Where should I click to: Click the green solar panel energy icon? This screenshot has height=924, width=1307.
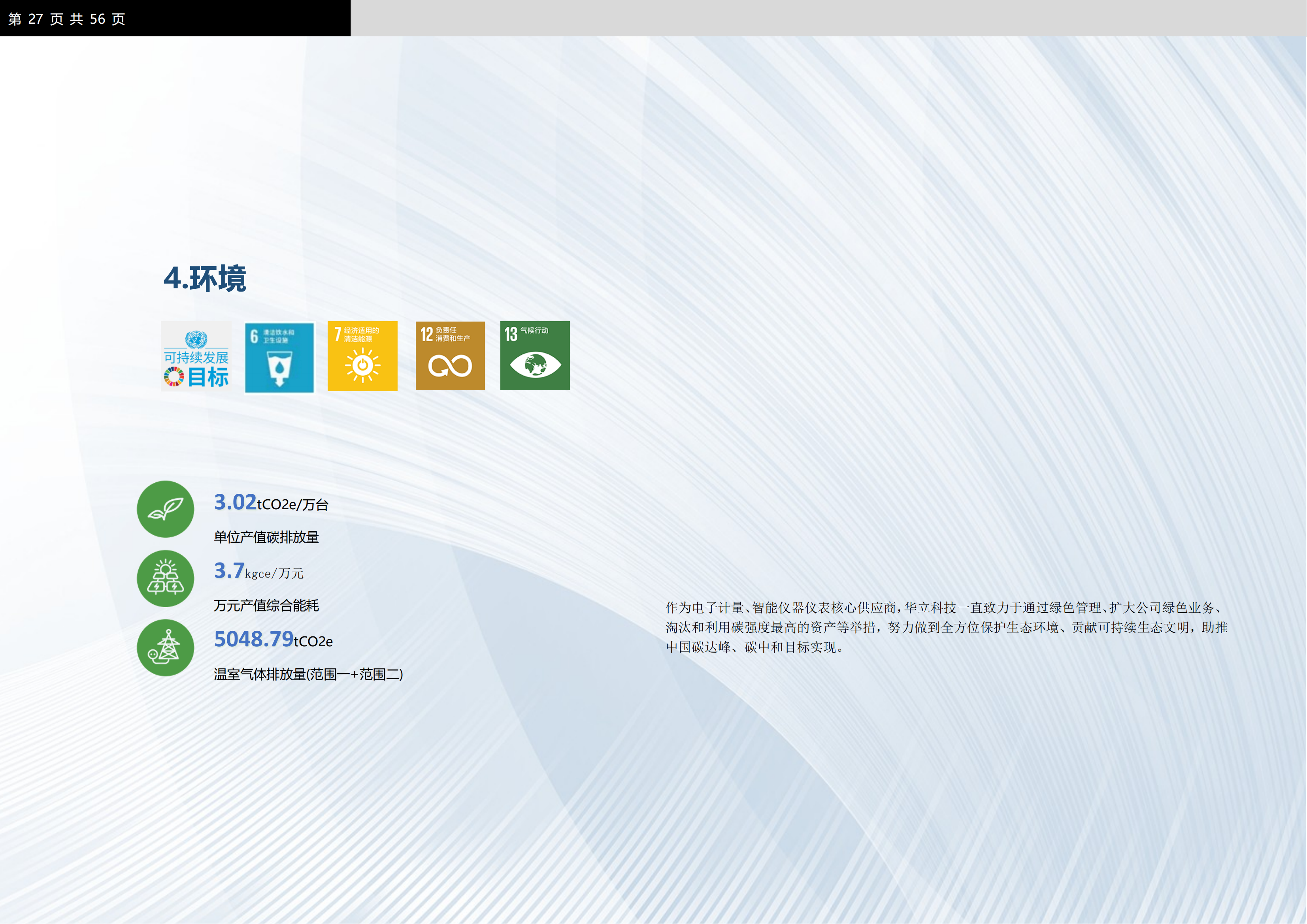165,578
